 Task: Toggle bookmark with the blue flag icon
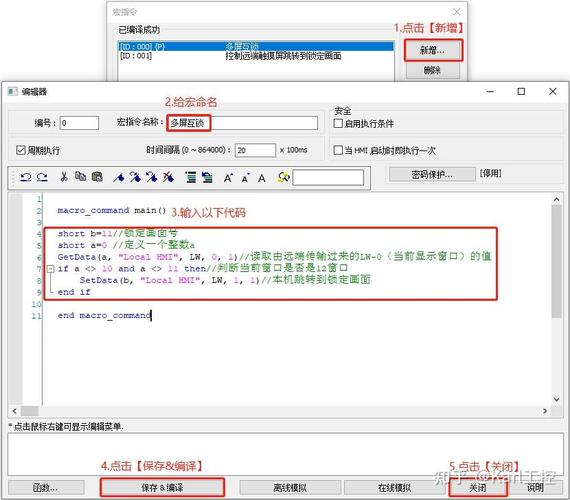[119, 177]
